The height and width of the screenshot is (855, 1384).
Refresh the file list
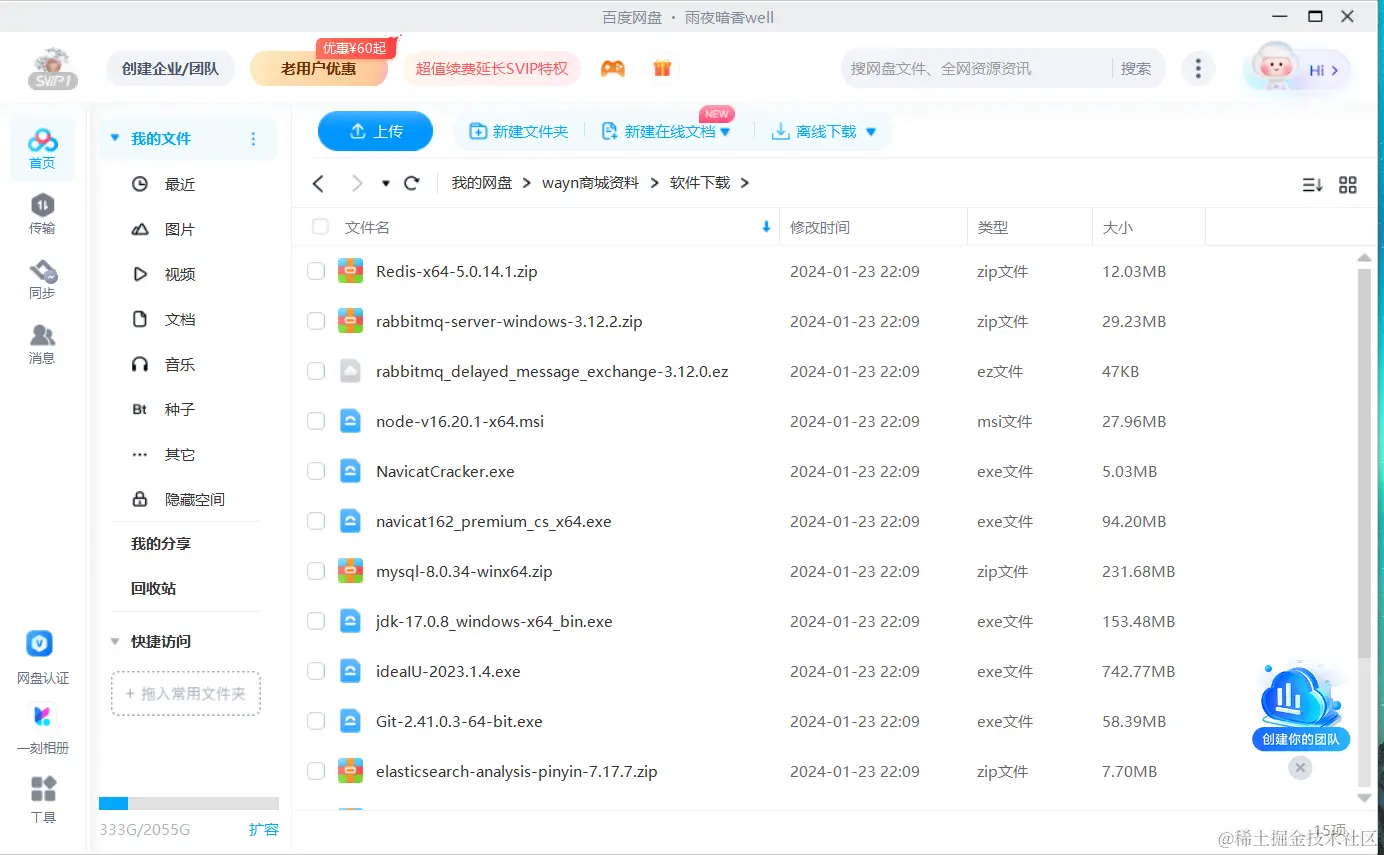pos(411,184)
